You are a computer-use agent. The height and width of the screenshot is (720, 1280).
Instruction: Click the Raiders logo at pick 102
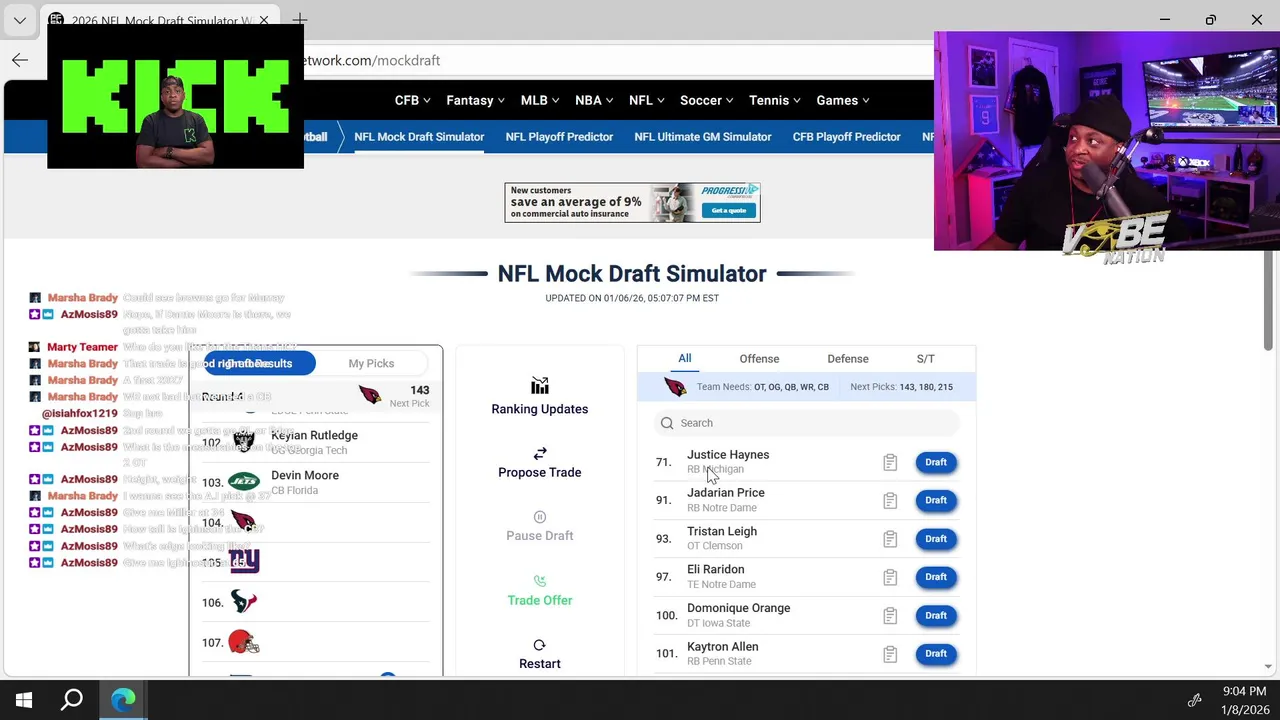pyautogui.click(x=244, y=442)
